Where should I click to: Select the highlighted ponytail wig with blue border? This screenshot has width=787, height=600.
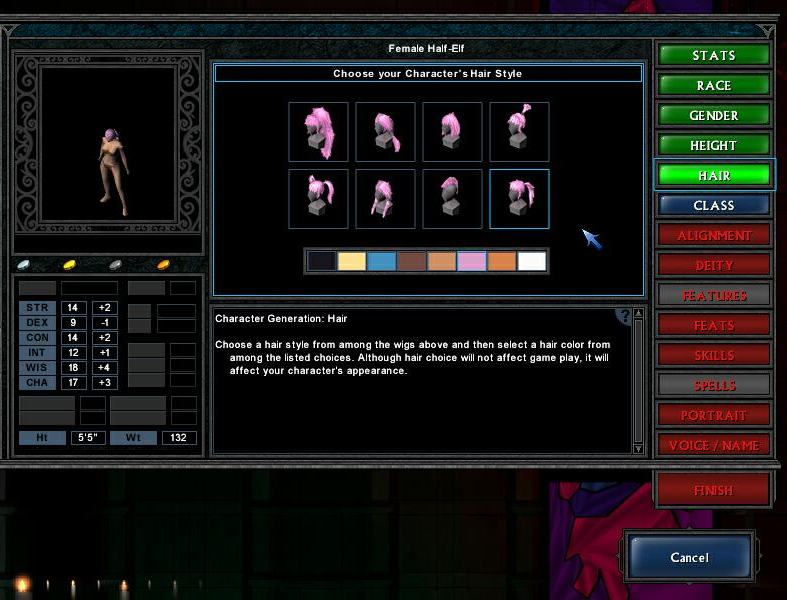(519, 199)
